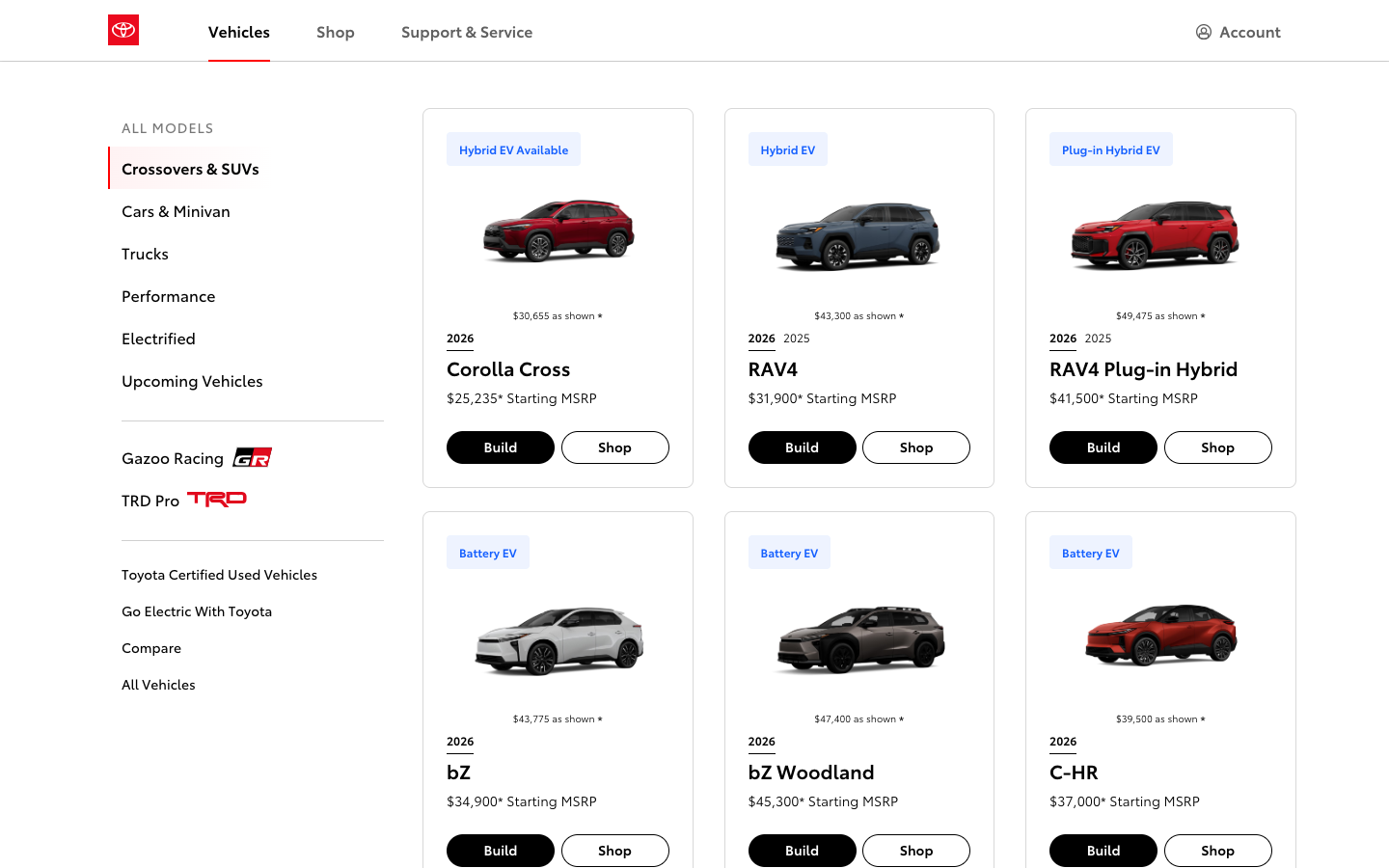Click the $31,900 Starting MSRP text
This screenshot has width=1389, height=868.
(823, 398)
